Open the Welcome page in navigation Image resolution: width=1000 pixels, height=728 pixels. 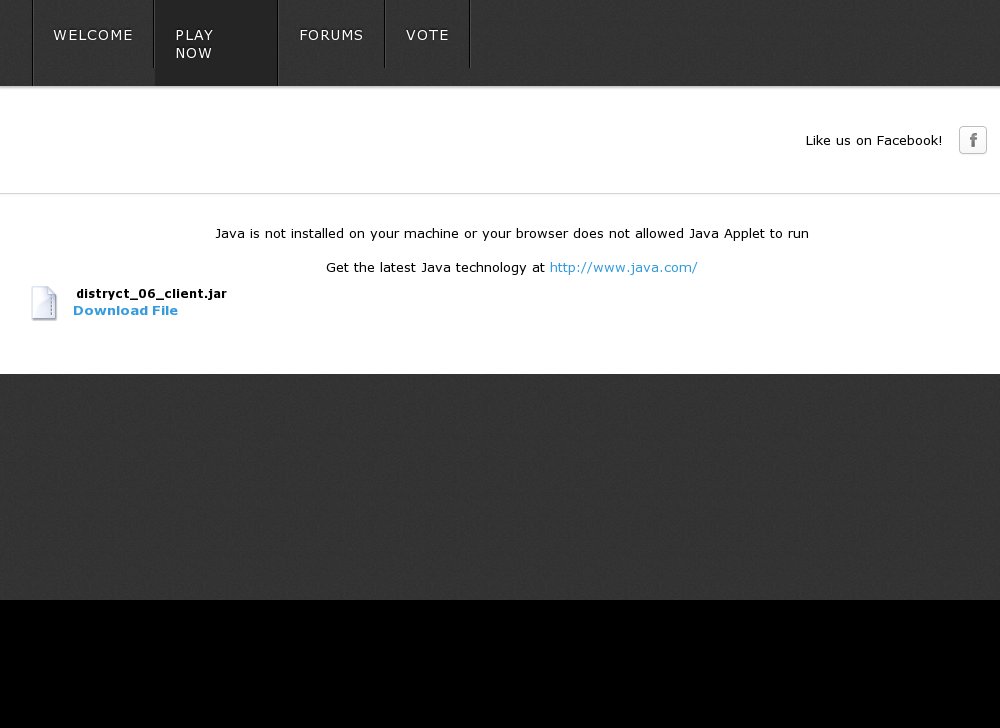(93, 36)
